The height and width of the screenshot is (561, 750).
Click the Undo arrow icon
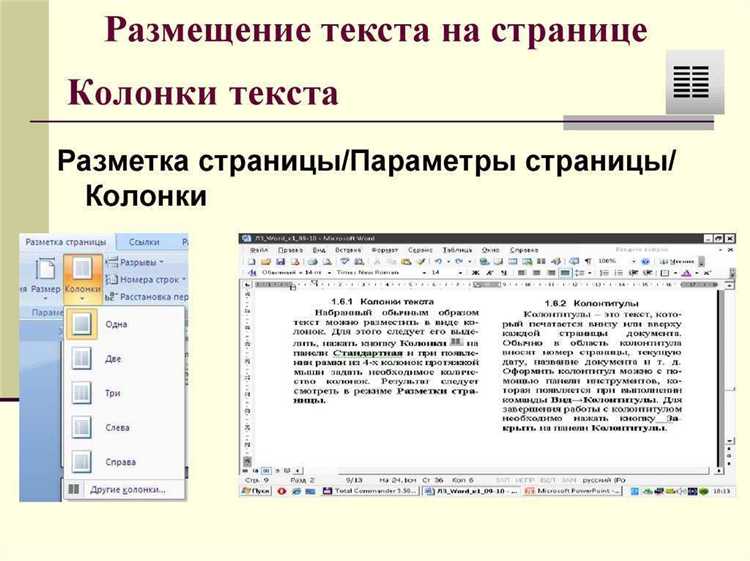coord(438,262)
